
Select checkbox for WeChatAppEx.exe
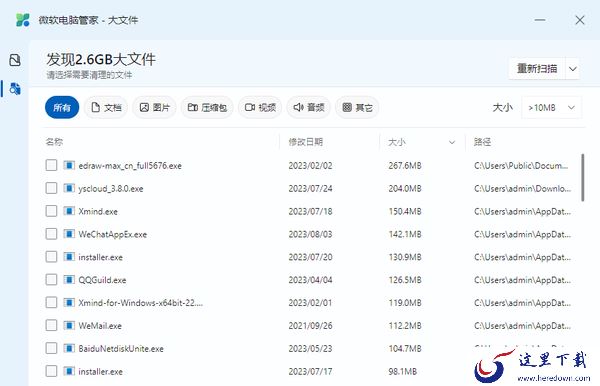pyautogui.click(x=51, y=234)
